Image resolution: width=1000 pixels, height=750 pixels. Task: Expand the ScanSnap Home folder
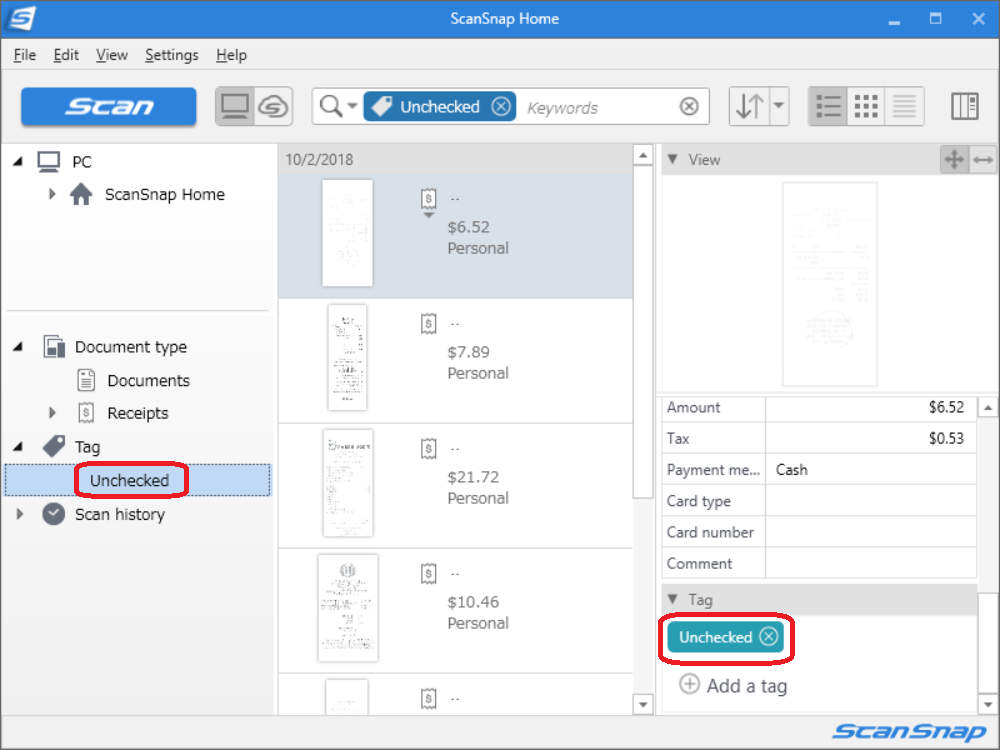pos(52,194)
